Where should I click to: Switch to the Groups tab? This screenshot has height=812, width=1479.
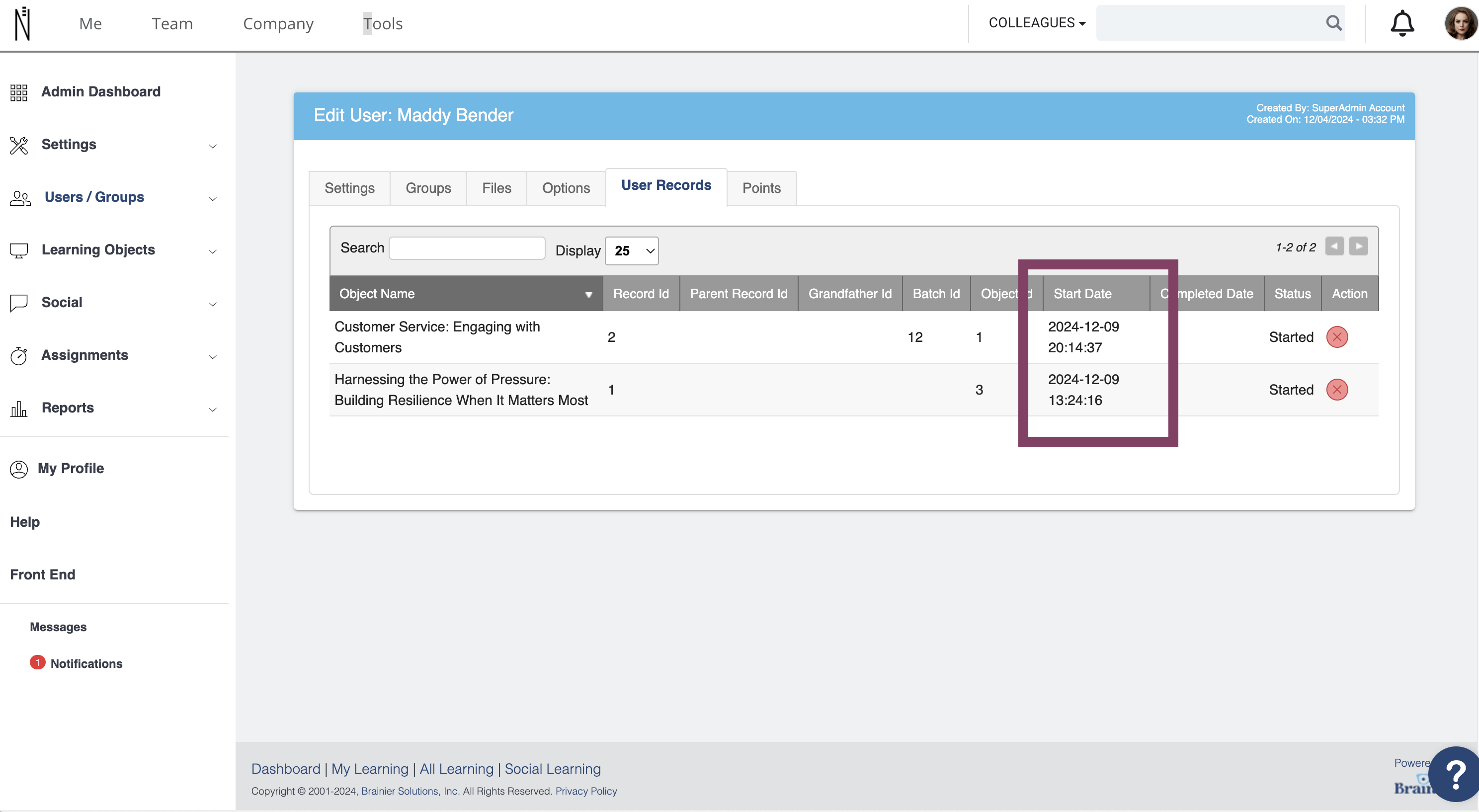coord(428,188)
